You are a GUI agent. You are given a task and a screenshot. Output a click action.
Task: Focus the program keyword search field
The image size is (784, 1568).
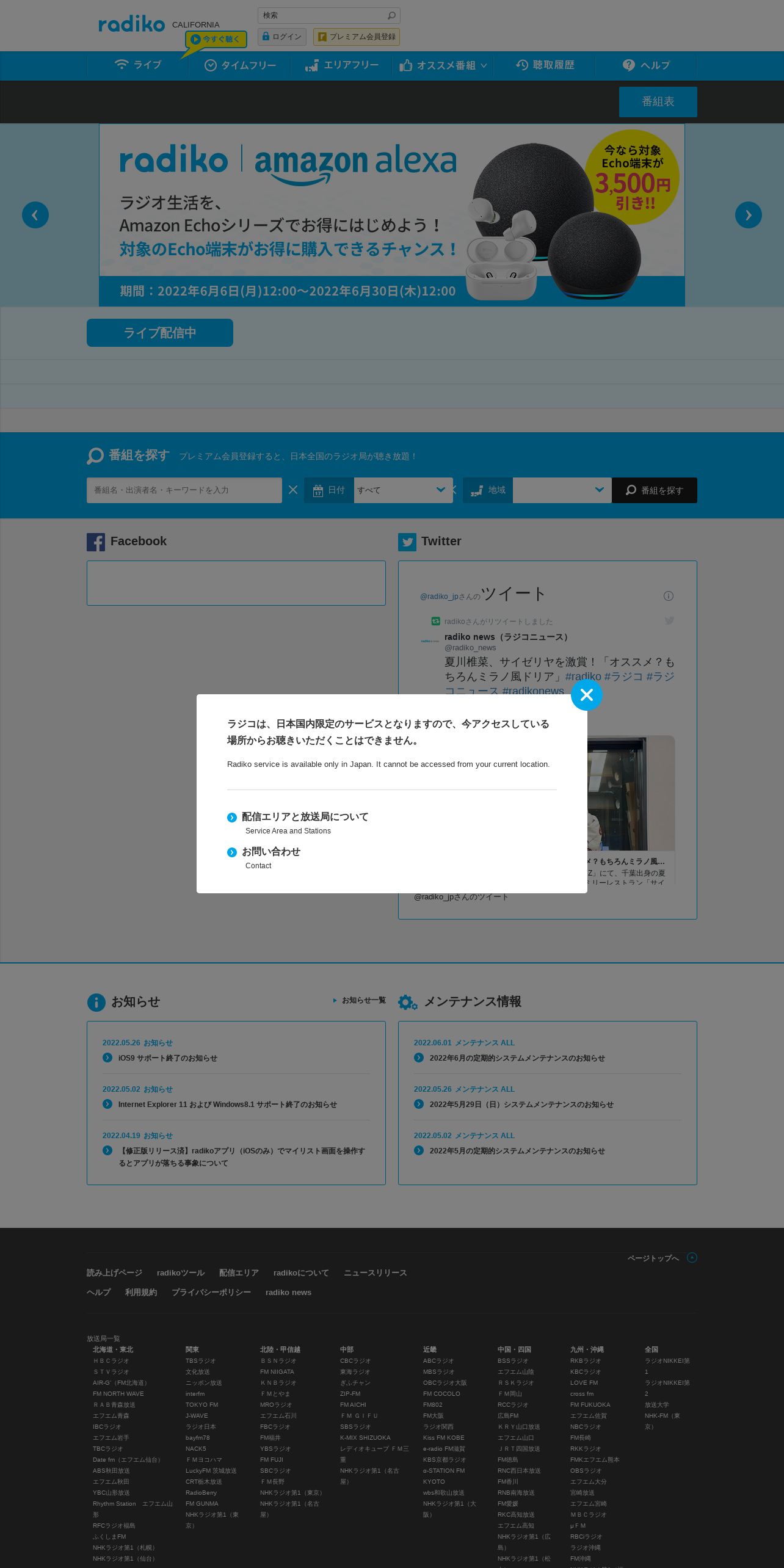click(184, 490)
